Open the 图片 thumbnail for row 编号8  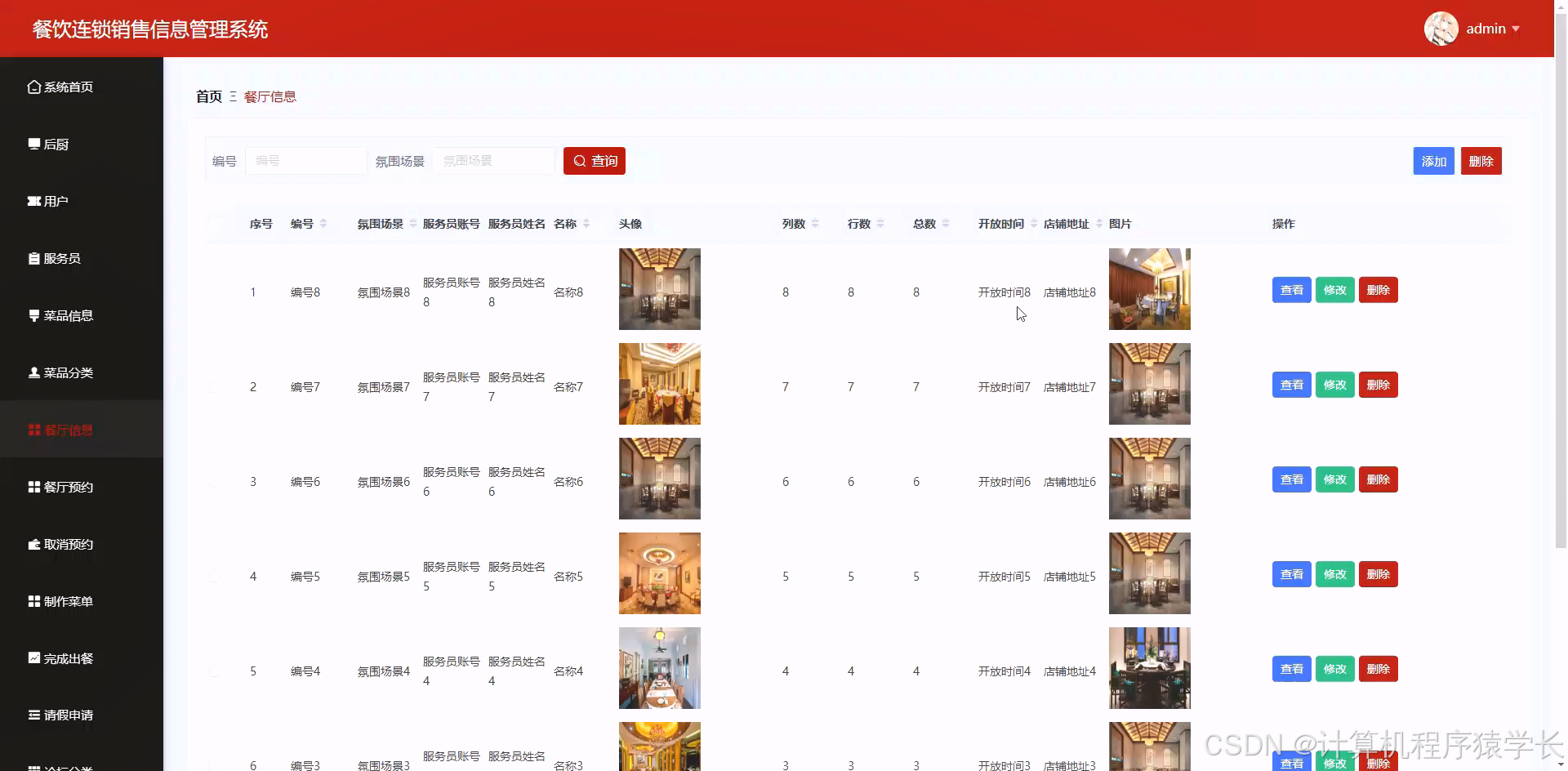[x=1150, y=289]
